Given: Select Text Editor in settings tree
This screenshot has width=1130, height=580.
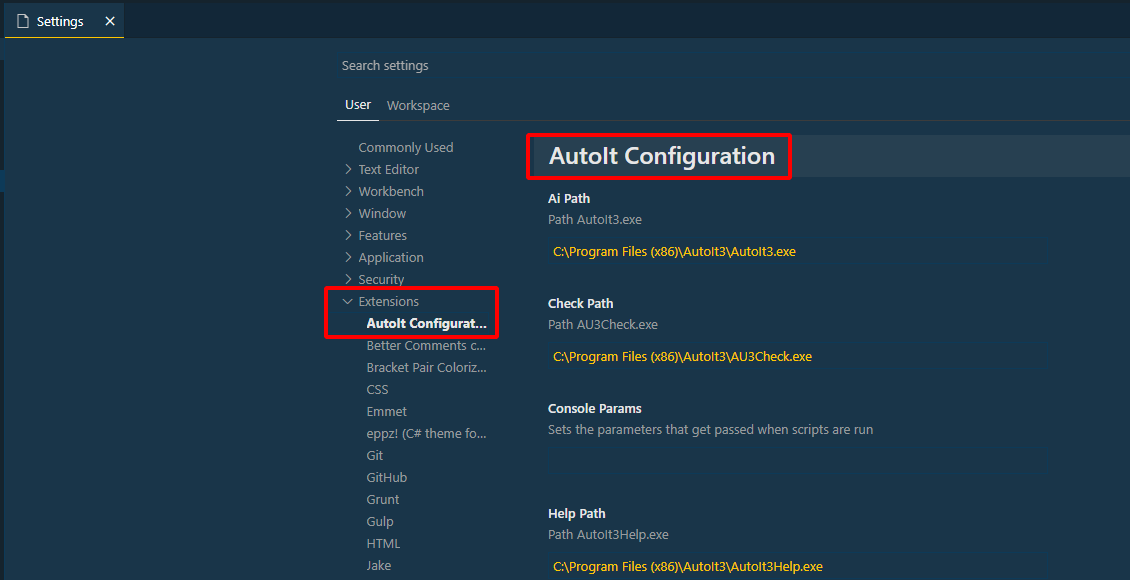Looking at the screenshot, I should click(x=388, y=169).
